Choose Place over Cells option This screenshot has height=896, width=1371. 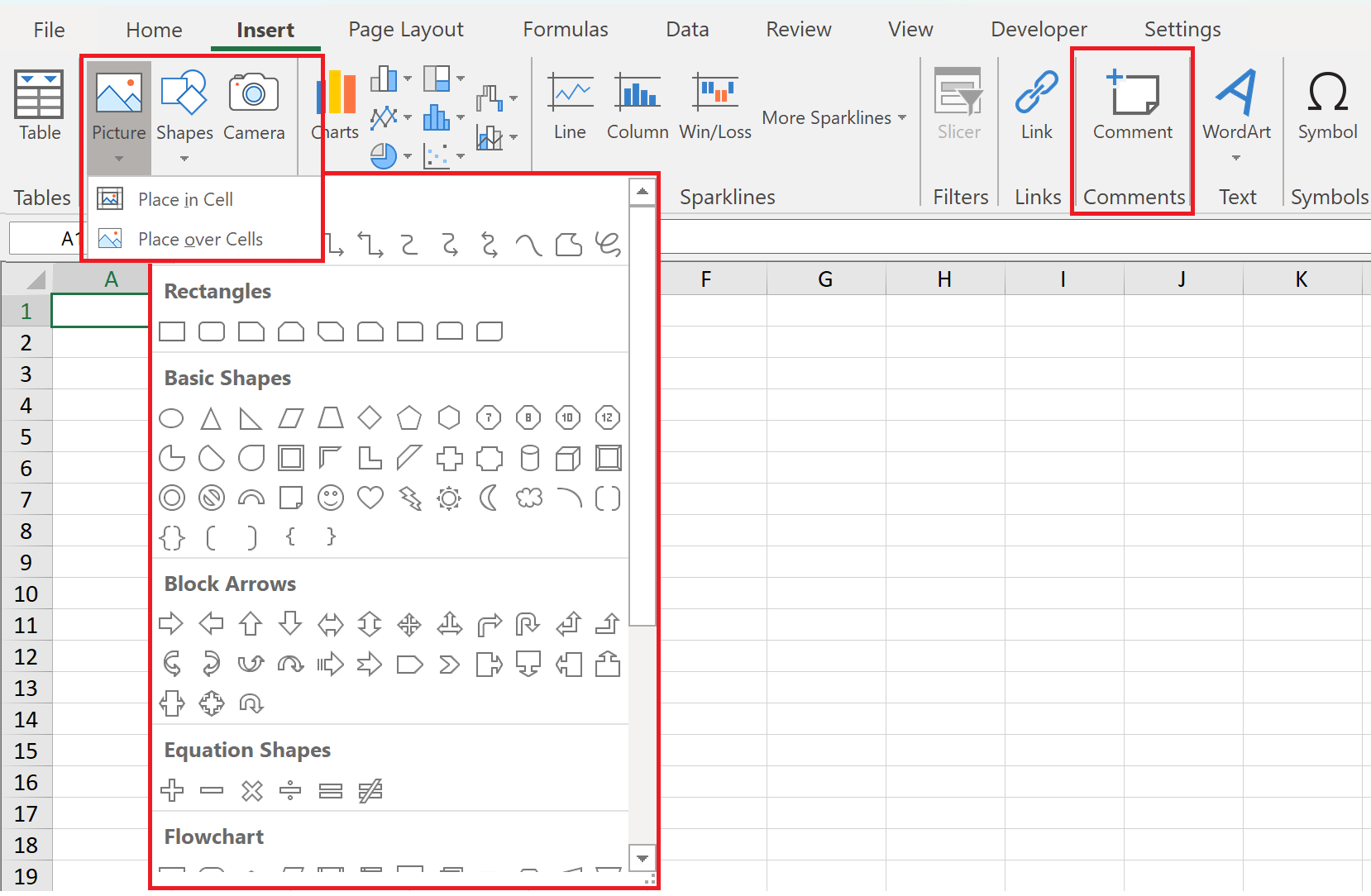204,239
